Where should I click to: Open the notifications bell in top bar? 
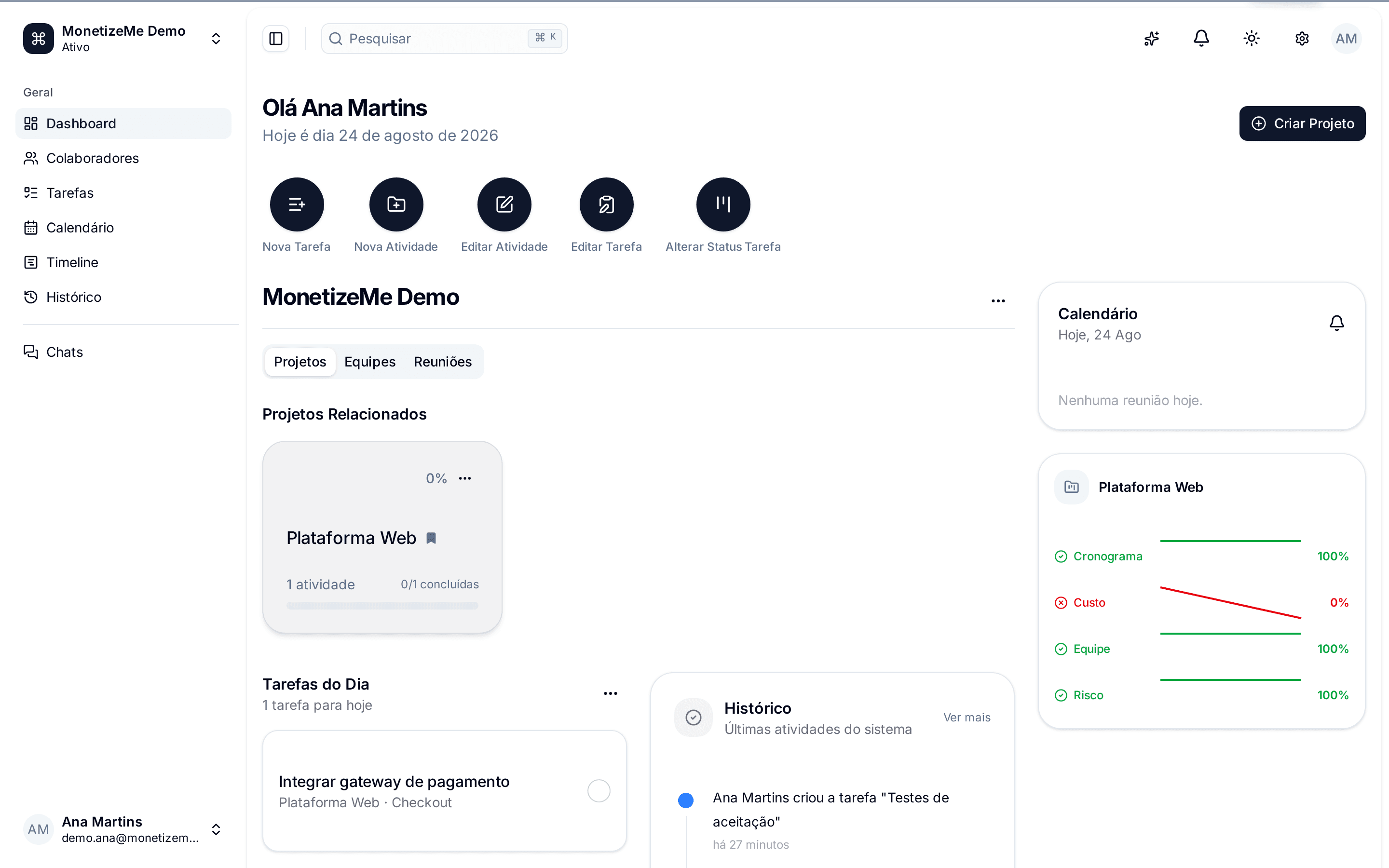pyautogui.click(x=1201, y=39)
